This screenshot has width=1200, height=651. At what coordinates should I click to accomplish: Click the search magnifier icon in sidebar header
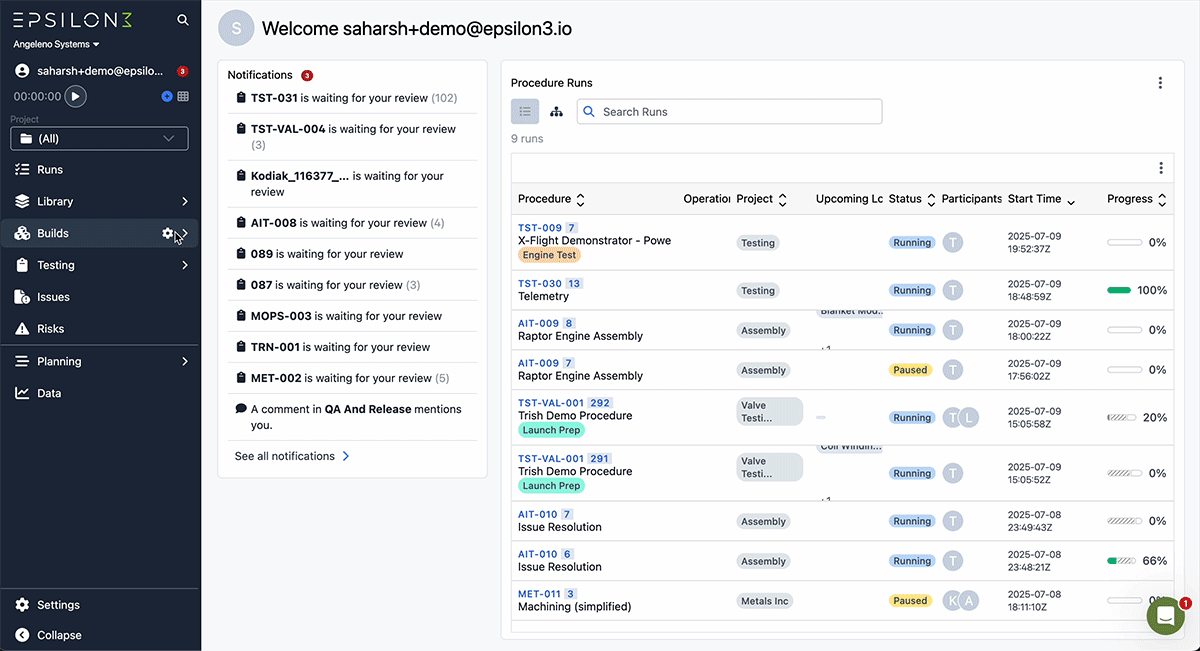click(x=182, y=20)
